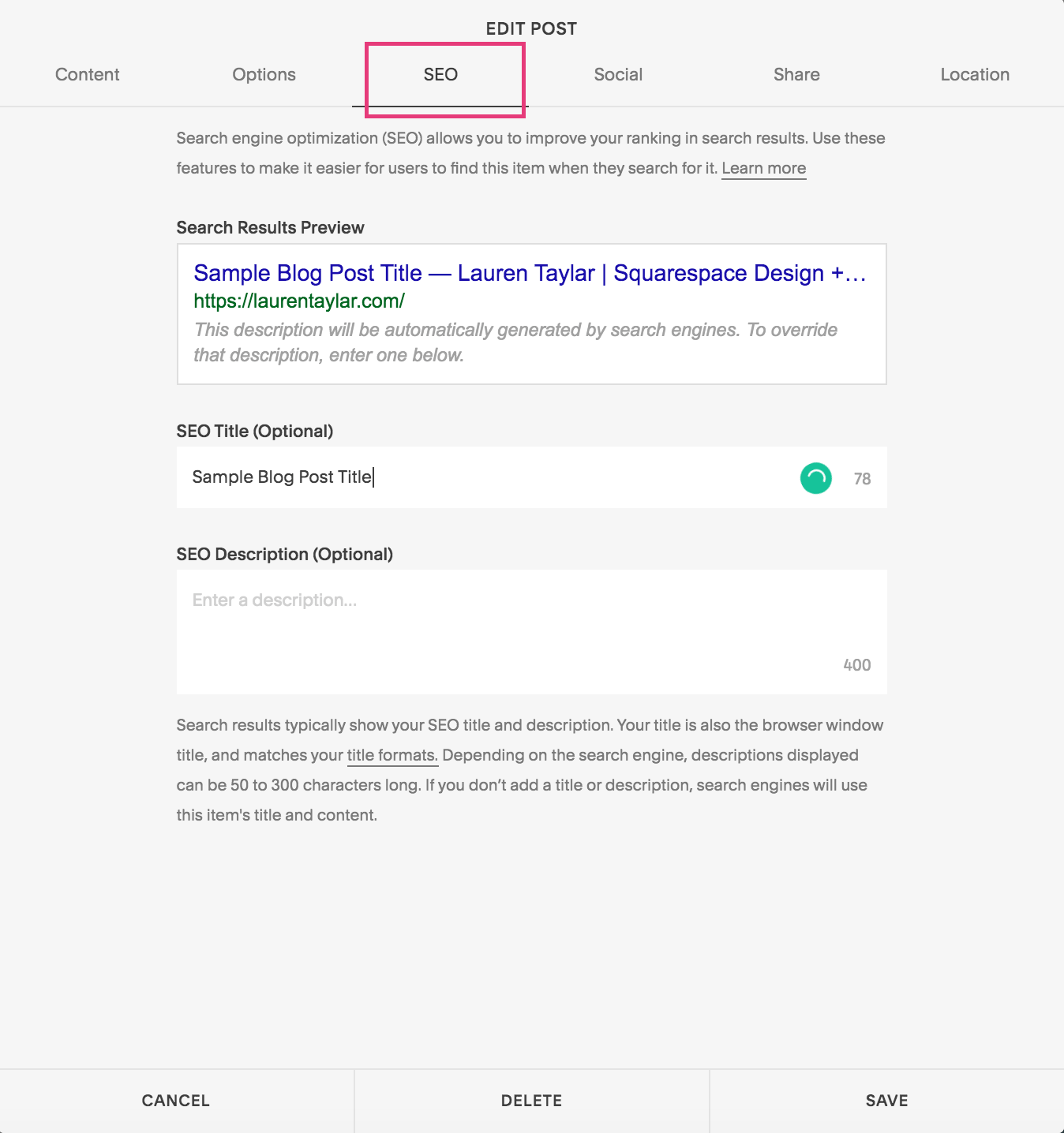This screenshot has height=1133, width=1064.
Task: Click the title formats link
Action: click(392, 755)
